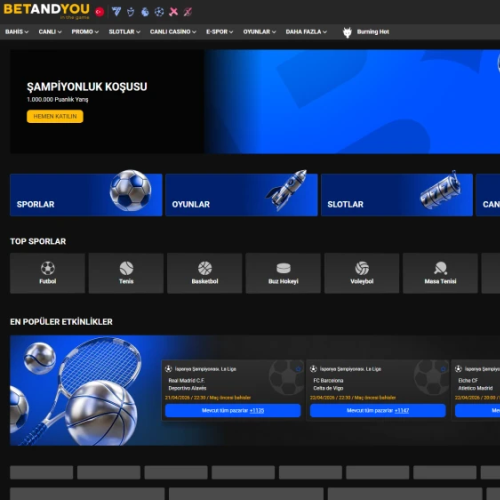Open the Champions League star-ball icon
500x500 pixels.
coord(159,12)
